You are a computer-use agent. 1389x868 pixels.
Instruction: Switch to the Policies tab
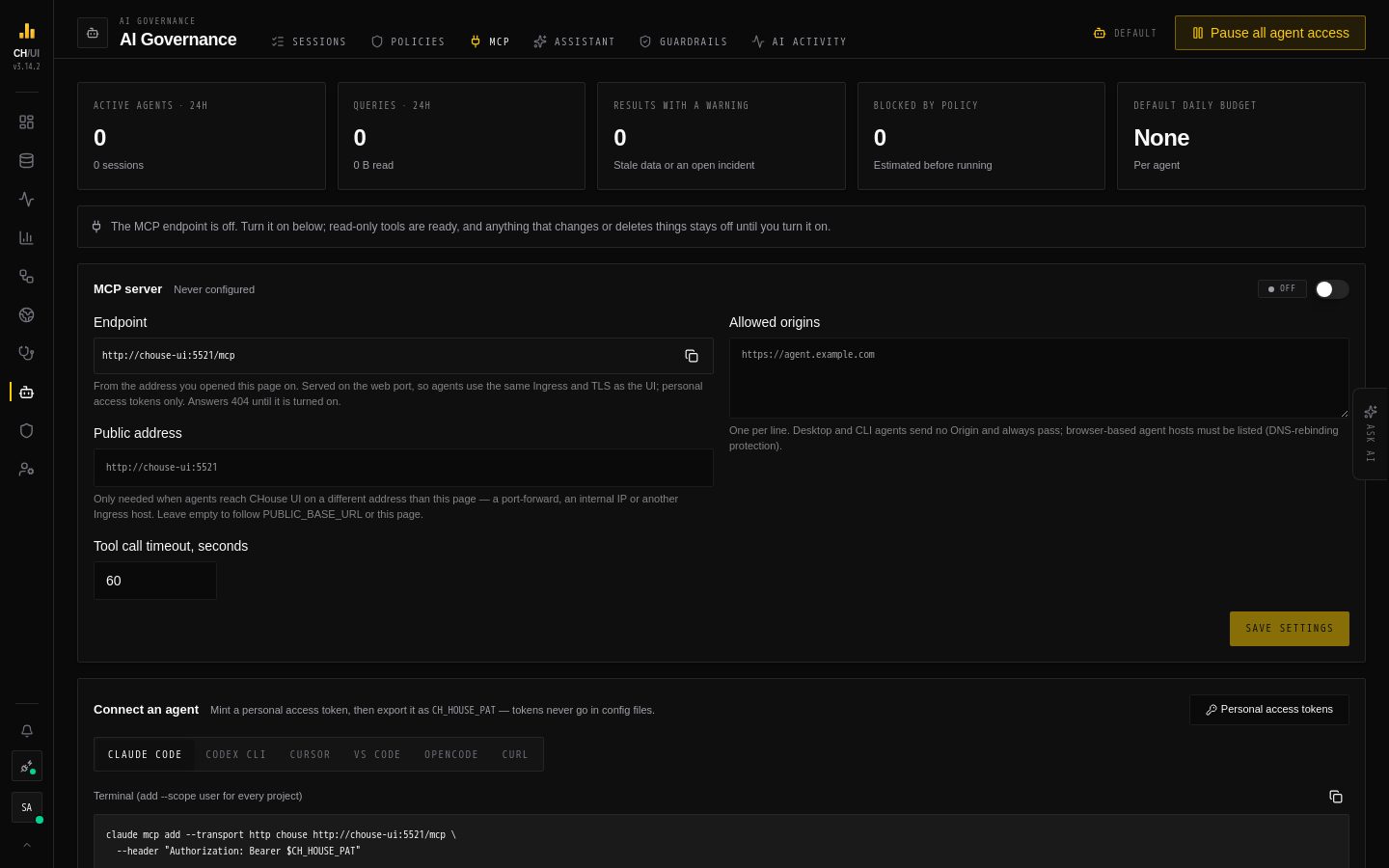[408, 41]
